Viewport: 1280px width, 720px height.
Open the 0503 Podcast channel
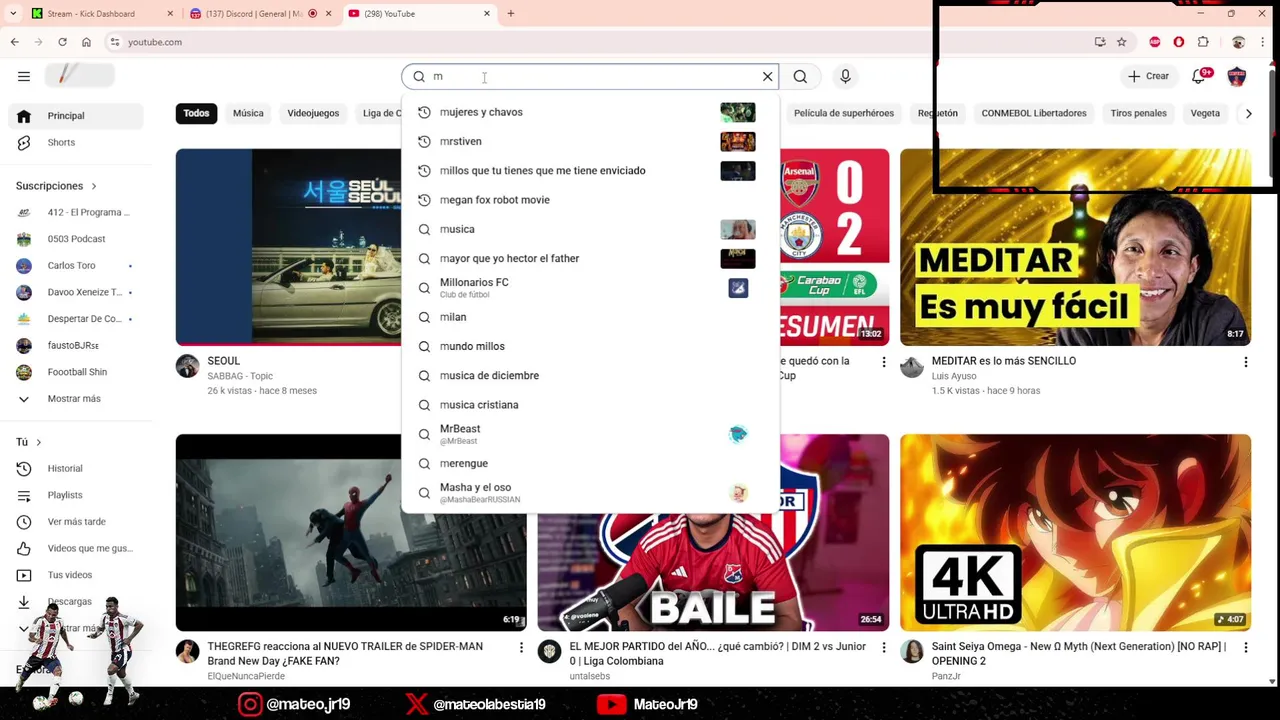[x=76, y=239]
